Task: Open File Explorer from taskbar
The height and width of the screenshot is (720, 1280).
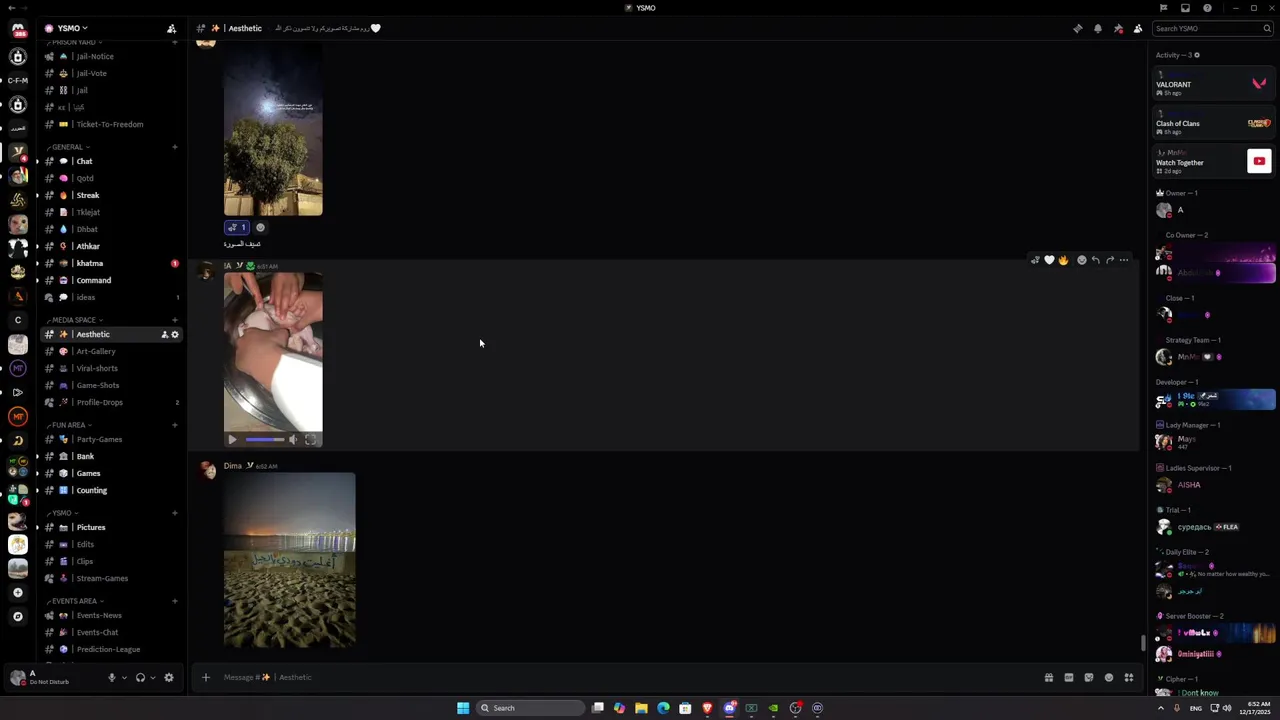Action: click(x=641, y=708)
